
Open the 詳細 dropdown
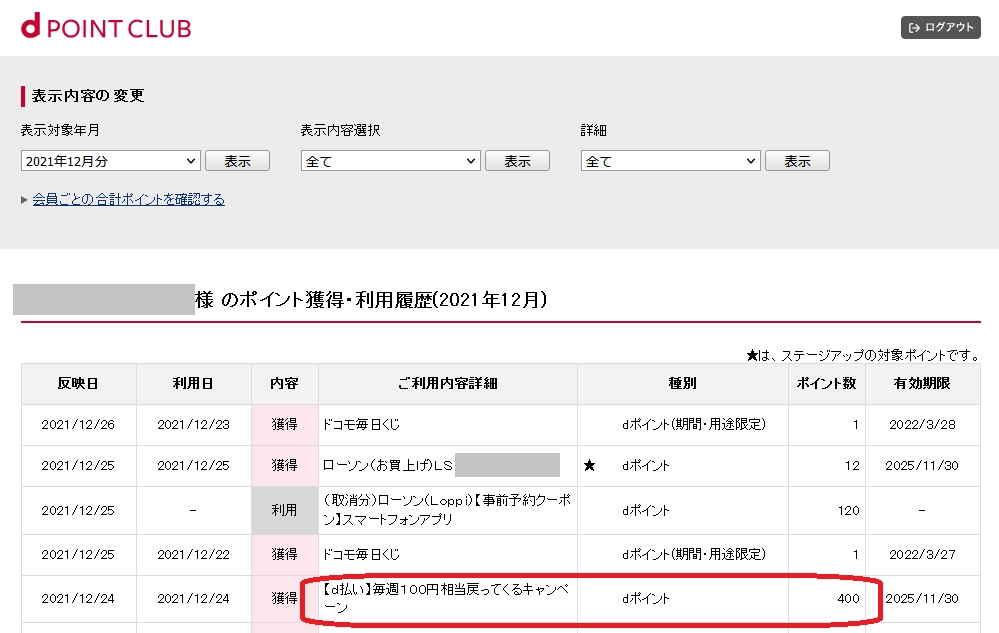coord(671,161)
